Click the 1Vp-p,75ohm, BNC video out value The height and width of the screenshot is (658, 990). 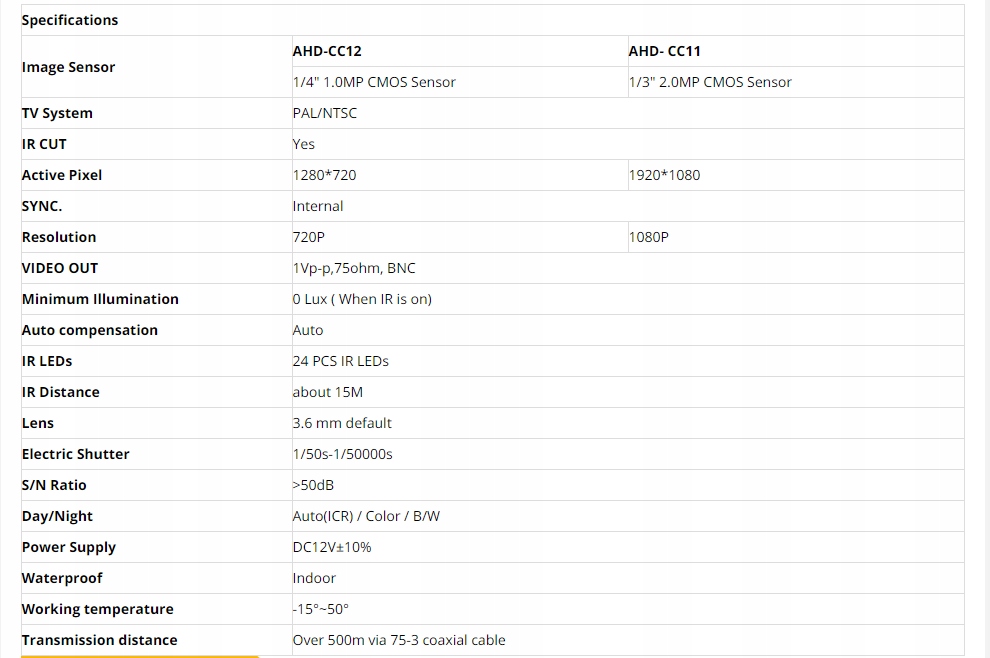point(354,268)
